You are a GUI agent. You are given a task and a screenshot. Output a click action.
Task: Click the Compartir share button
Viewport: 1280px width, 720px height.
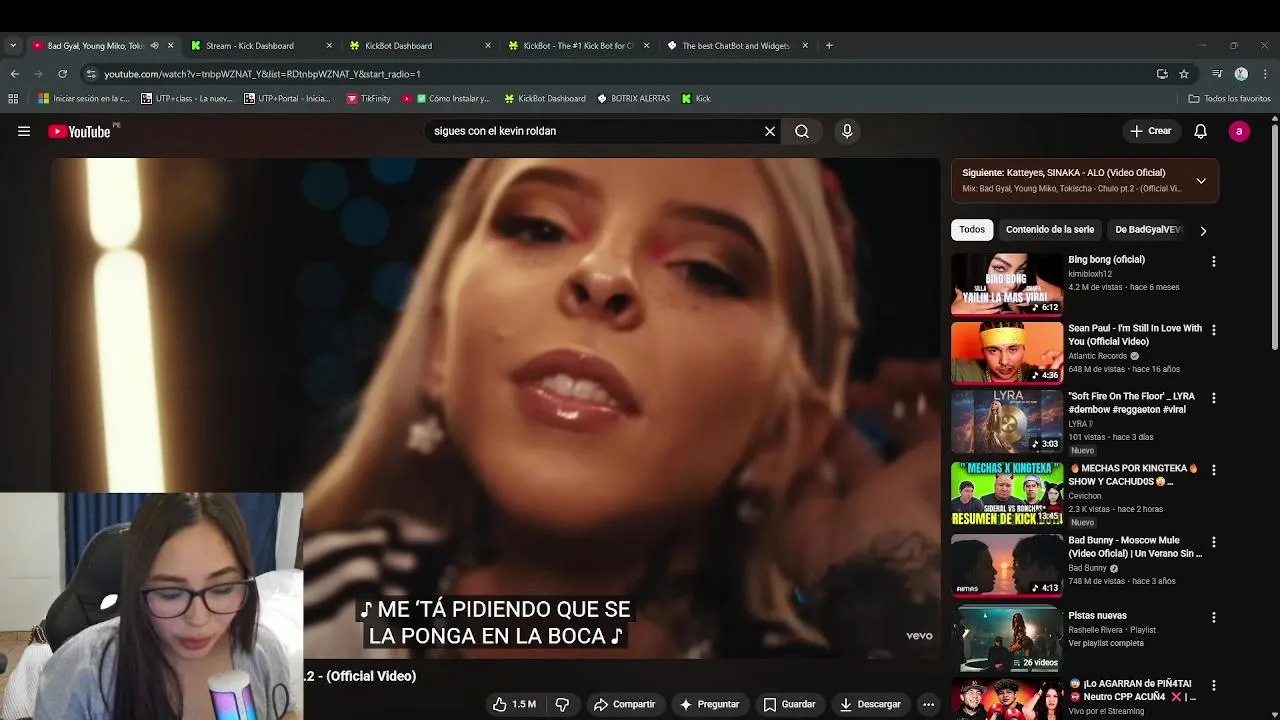(624, 704)
